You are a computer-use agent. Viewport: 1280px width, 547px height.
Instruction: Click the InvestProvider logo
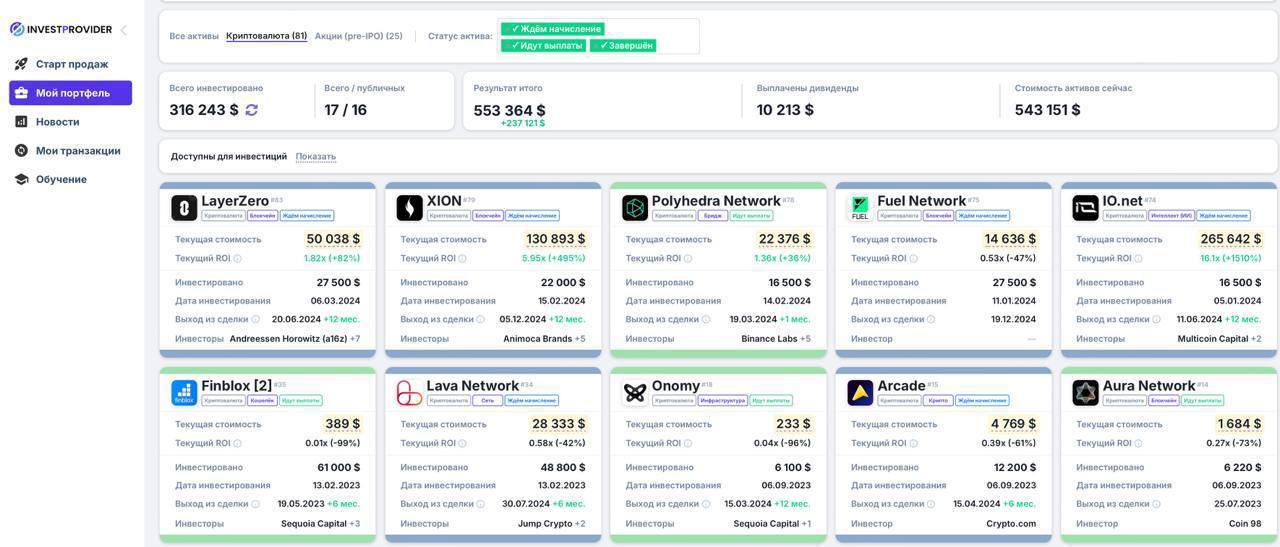point(61,29)
